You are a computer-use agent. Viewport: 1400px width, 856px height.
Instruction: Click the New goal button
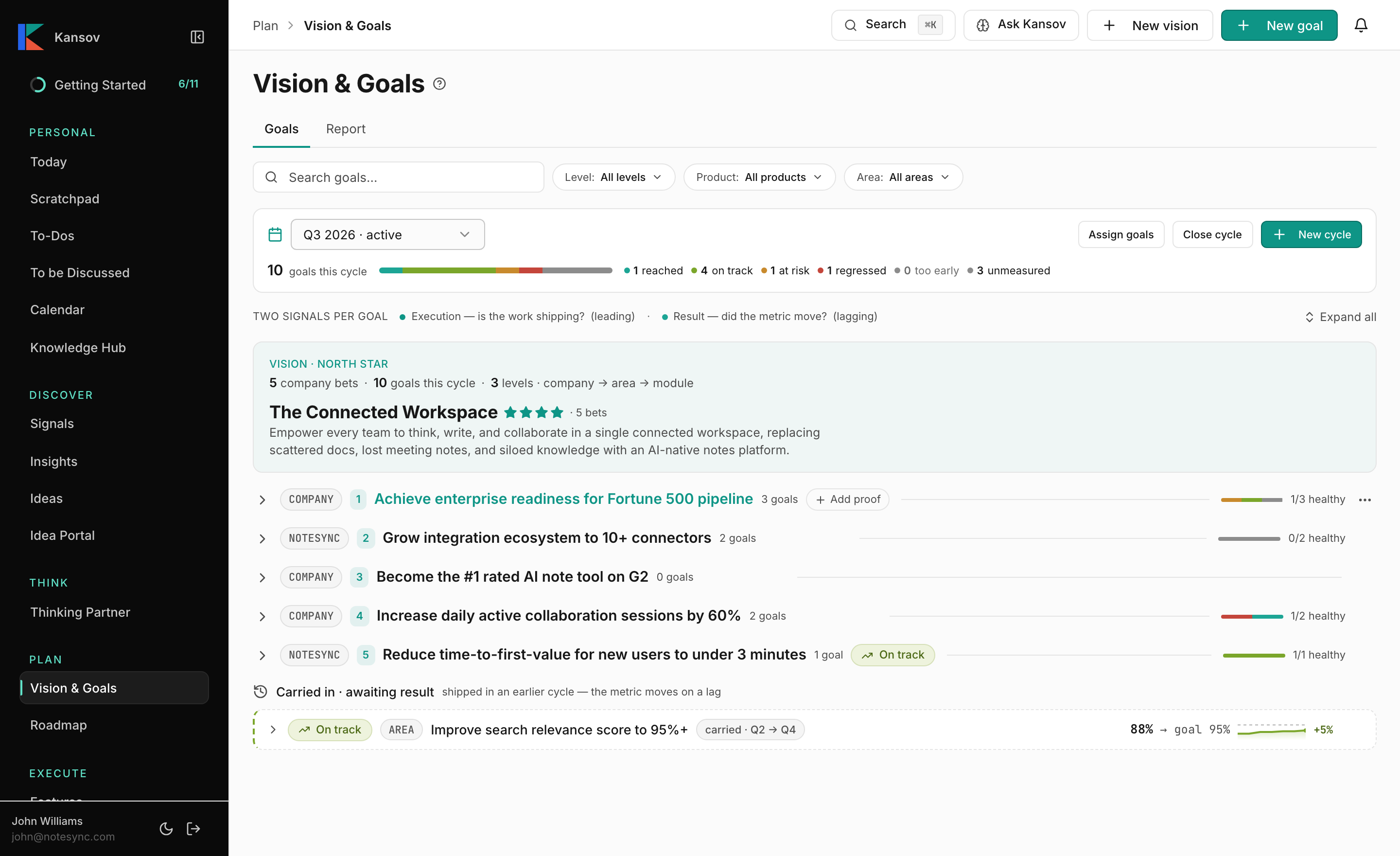point(1279,26)
